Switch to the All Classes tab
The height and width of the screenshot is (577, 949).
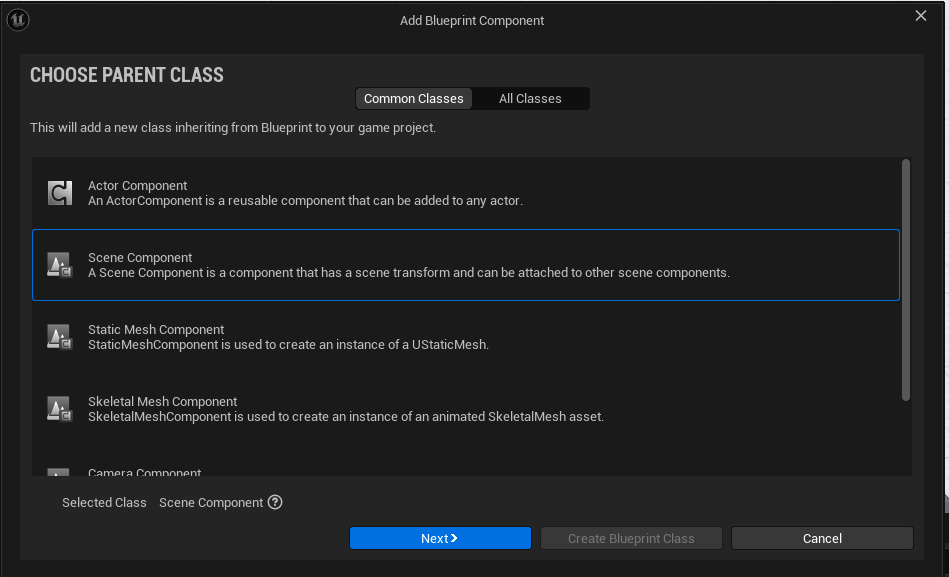click(x=530, y=99)
